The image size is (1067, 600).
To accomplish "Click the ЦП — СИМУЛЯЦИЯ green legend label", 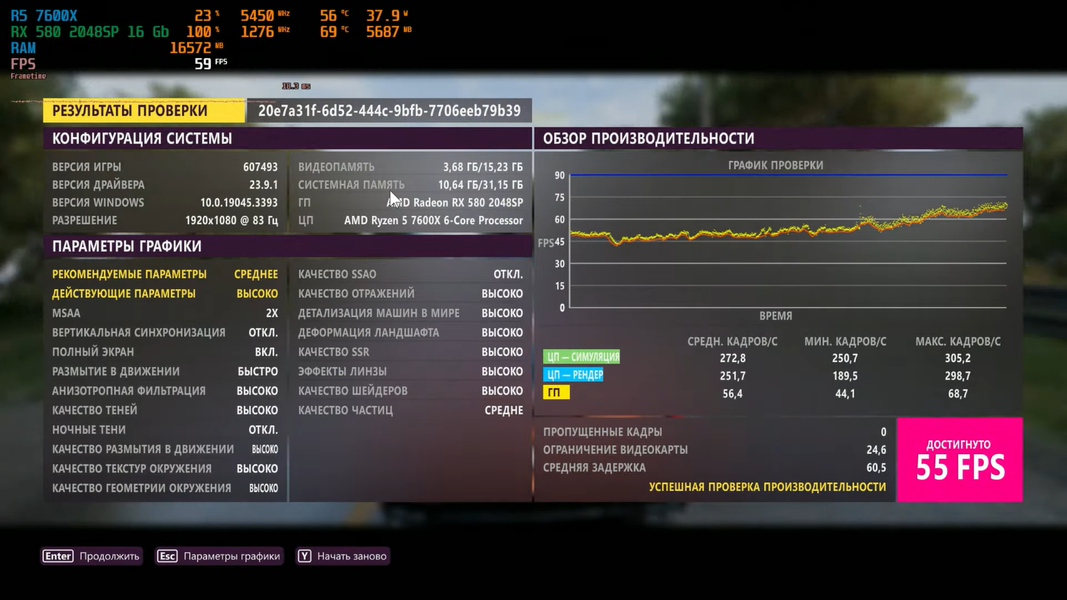I will pos(582,356).
